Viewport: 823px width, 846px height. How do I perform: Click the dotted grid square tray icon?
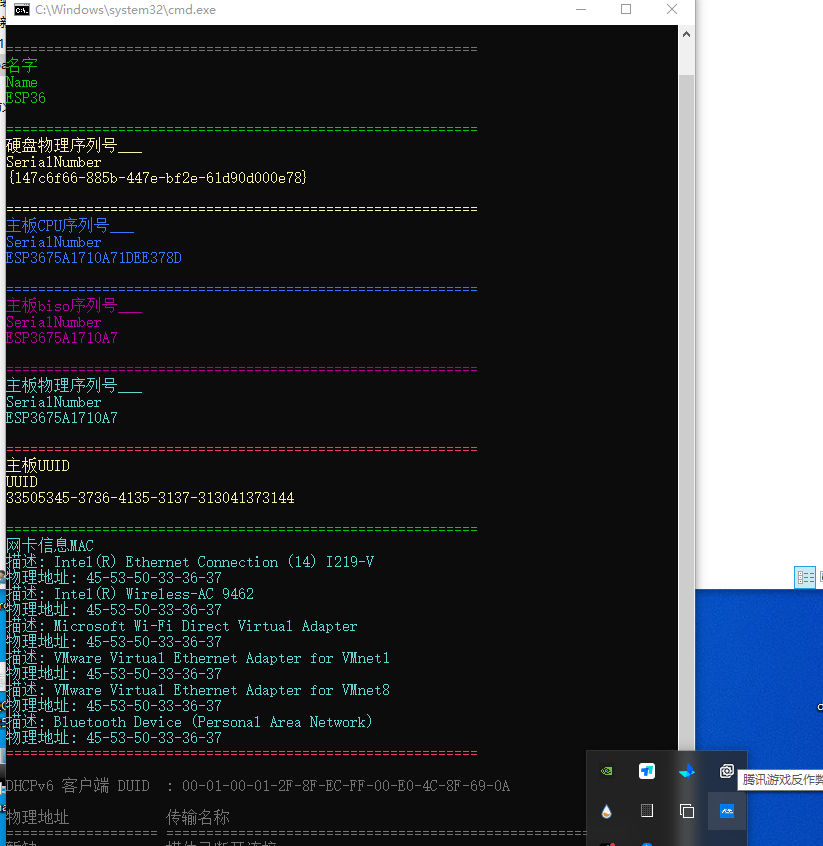pos(647,811)
